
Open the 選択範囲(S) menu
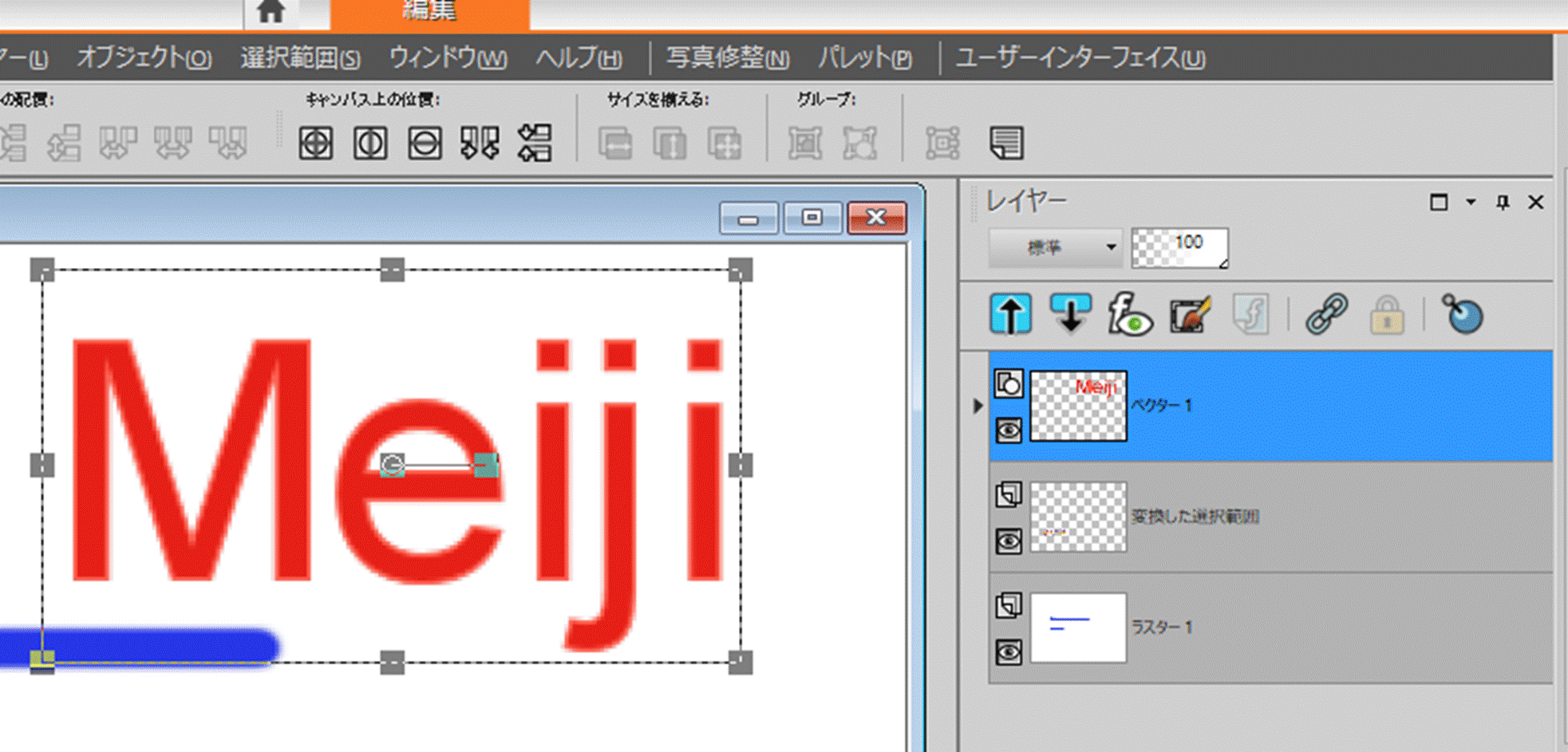point(300,58)
